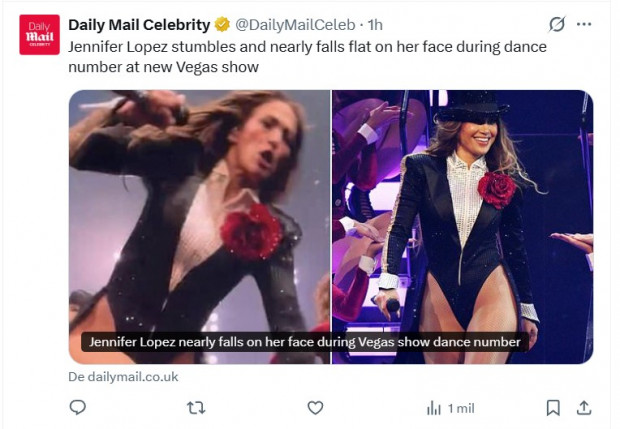Reply to the Jennifer Lopez post
Viewport: 620px width, 429px height.
[77, 407]
